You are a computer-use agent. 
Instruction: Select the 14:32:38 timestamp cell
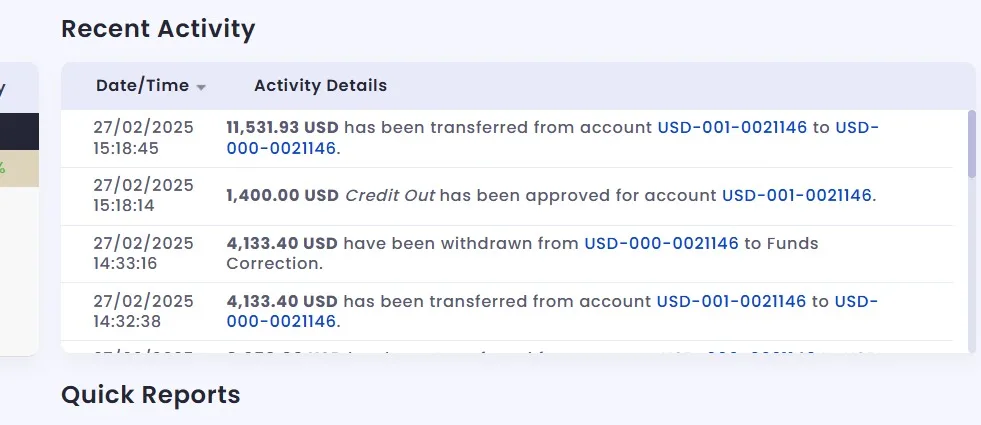tap(143, 312)
